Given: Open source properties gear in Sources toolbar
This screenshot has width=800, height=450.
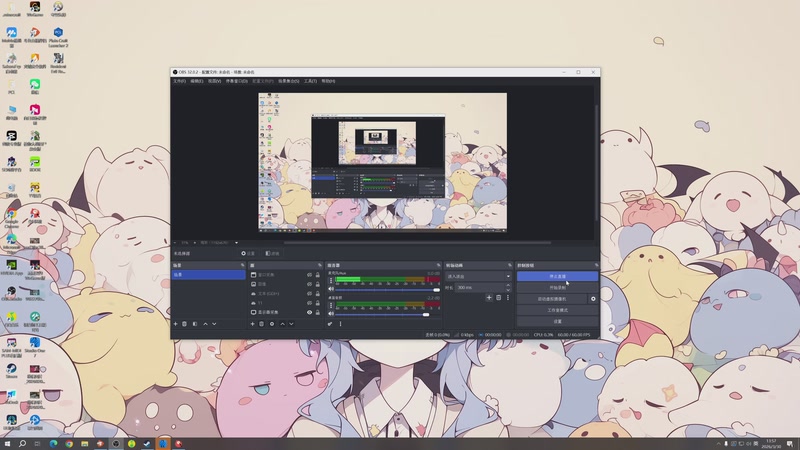Looking at the screenshot, I should [x=272, y=324].
